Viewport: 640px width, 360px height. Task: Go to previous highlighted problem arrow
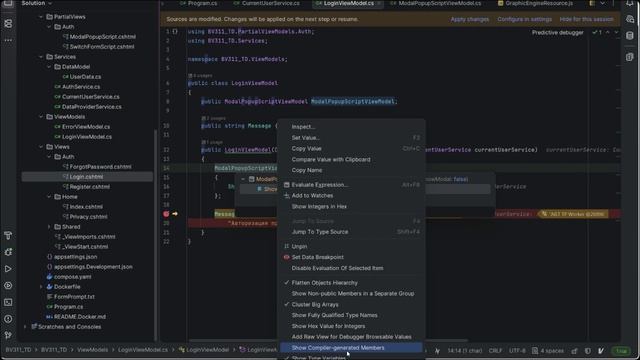pos(608,32)
